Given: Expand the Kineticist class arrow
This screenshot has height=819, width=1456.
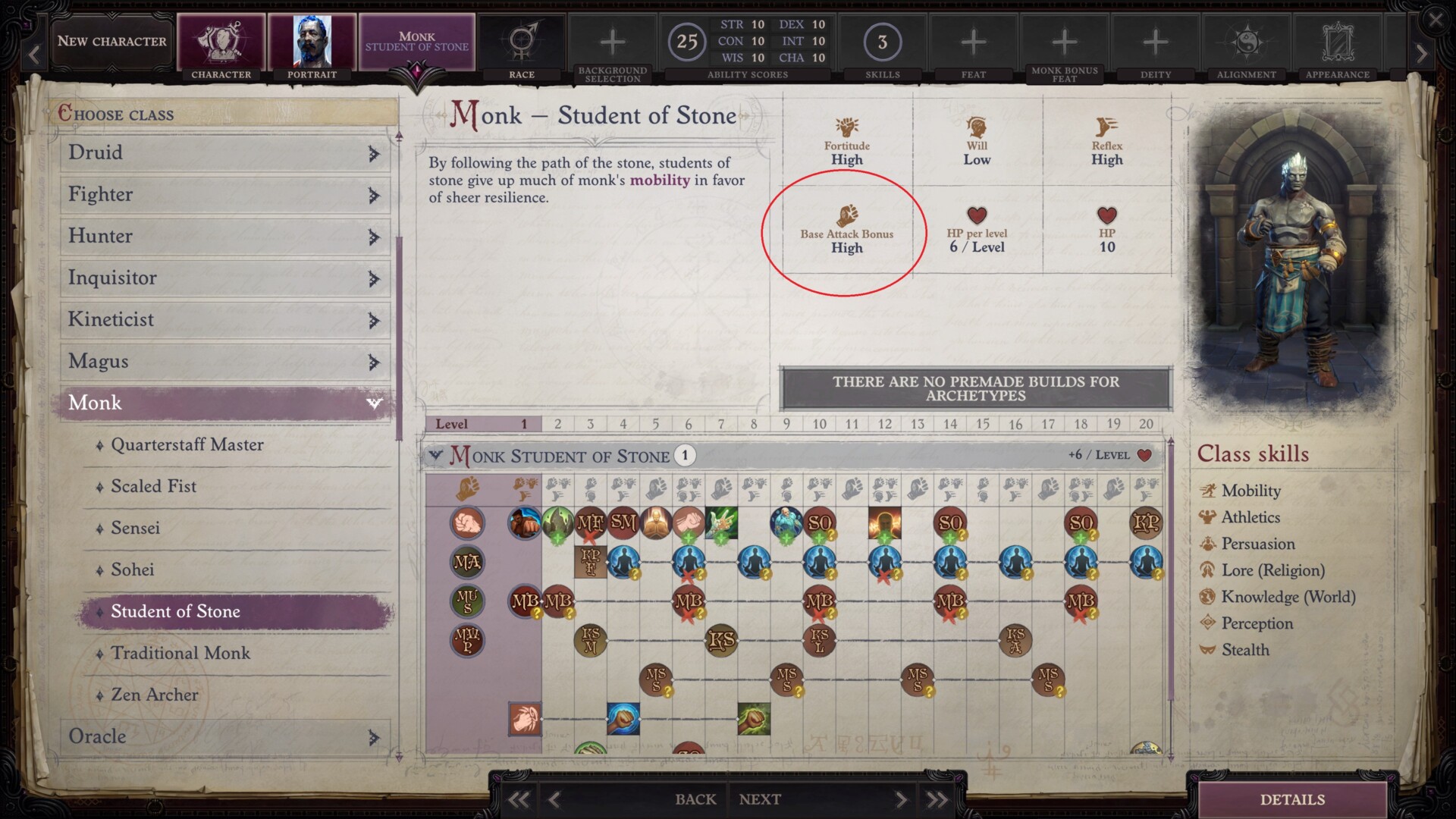Looking at the screenshot, I should click(x=373, y=320).
